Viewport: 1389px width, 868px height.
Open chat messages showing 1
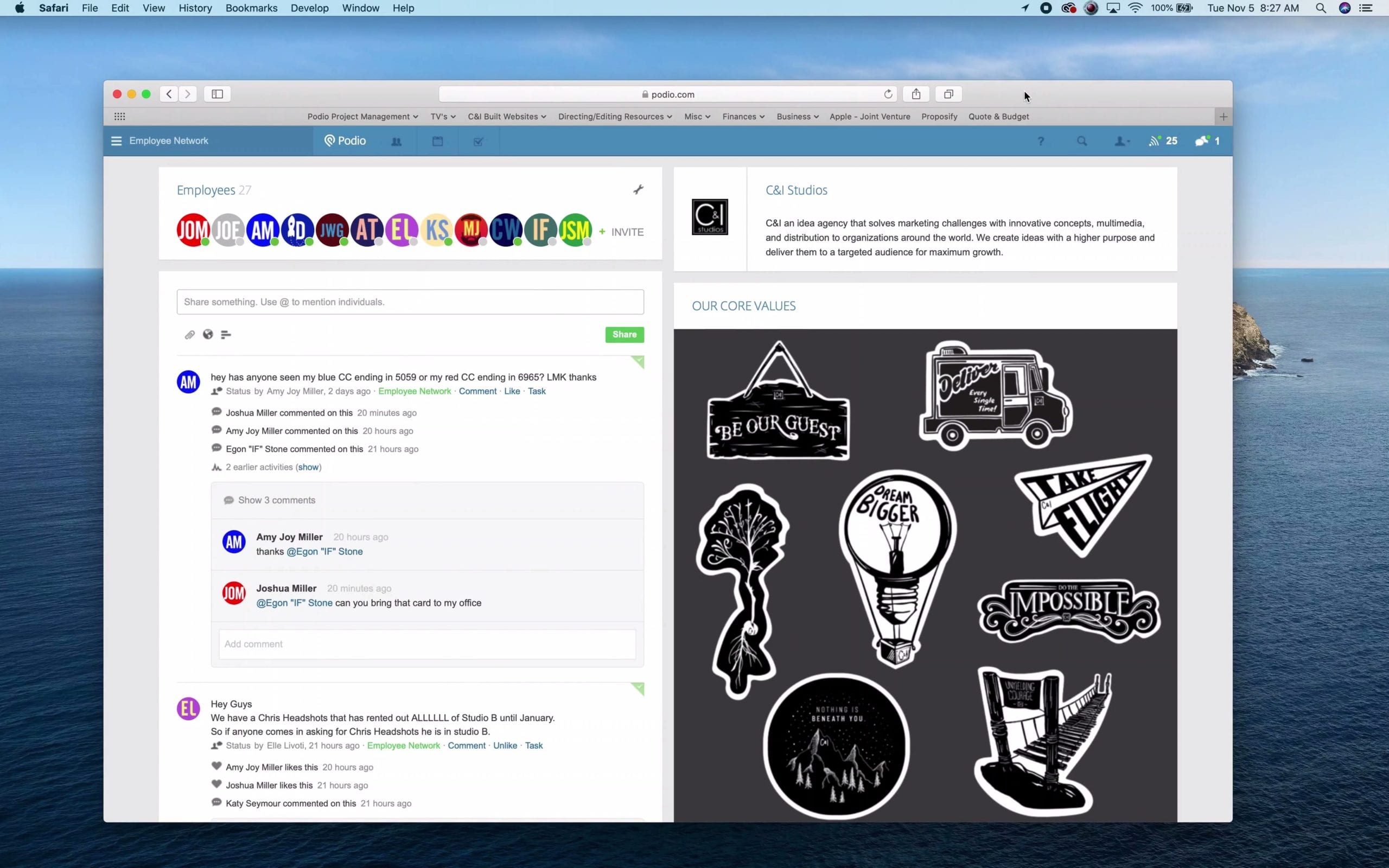pos(1207,141)
